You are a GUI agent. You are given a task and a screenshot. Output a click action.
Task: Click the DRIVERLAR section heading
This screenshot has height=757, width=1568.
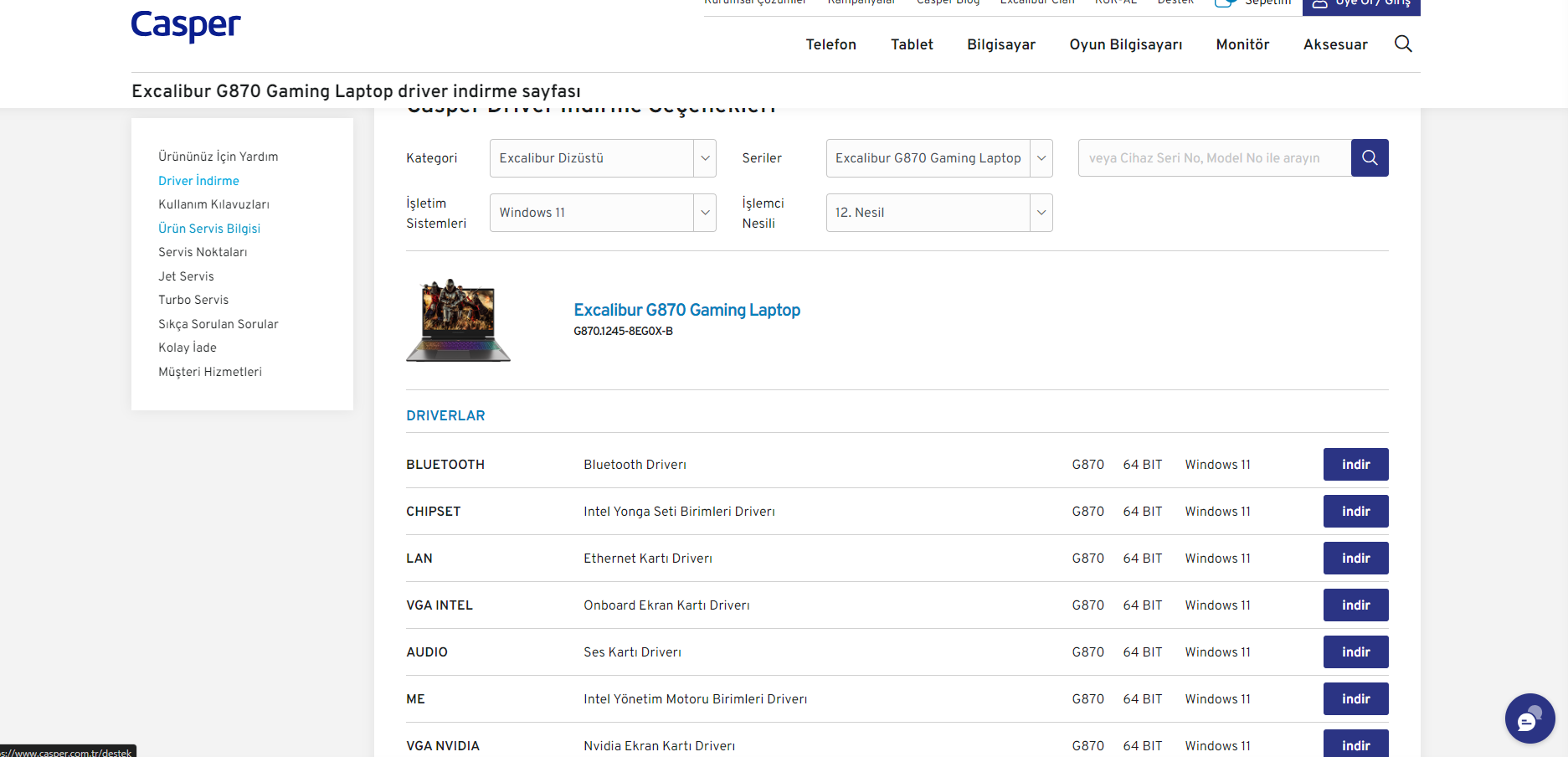pos(445,415)
